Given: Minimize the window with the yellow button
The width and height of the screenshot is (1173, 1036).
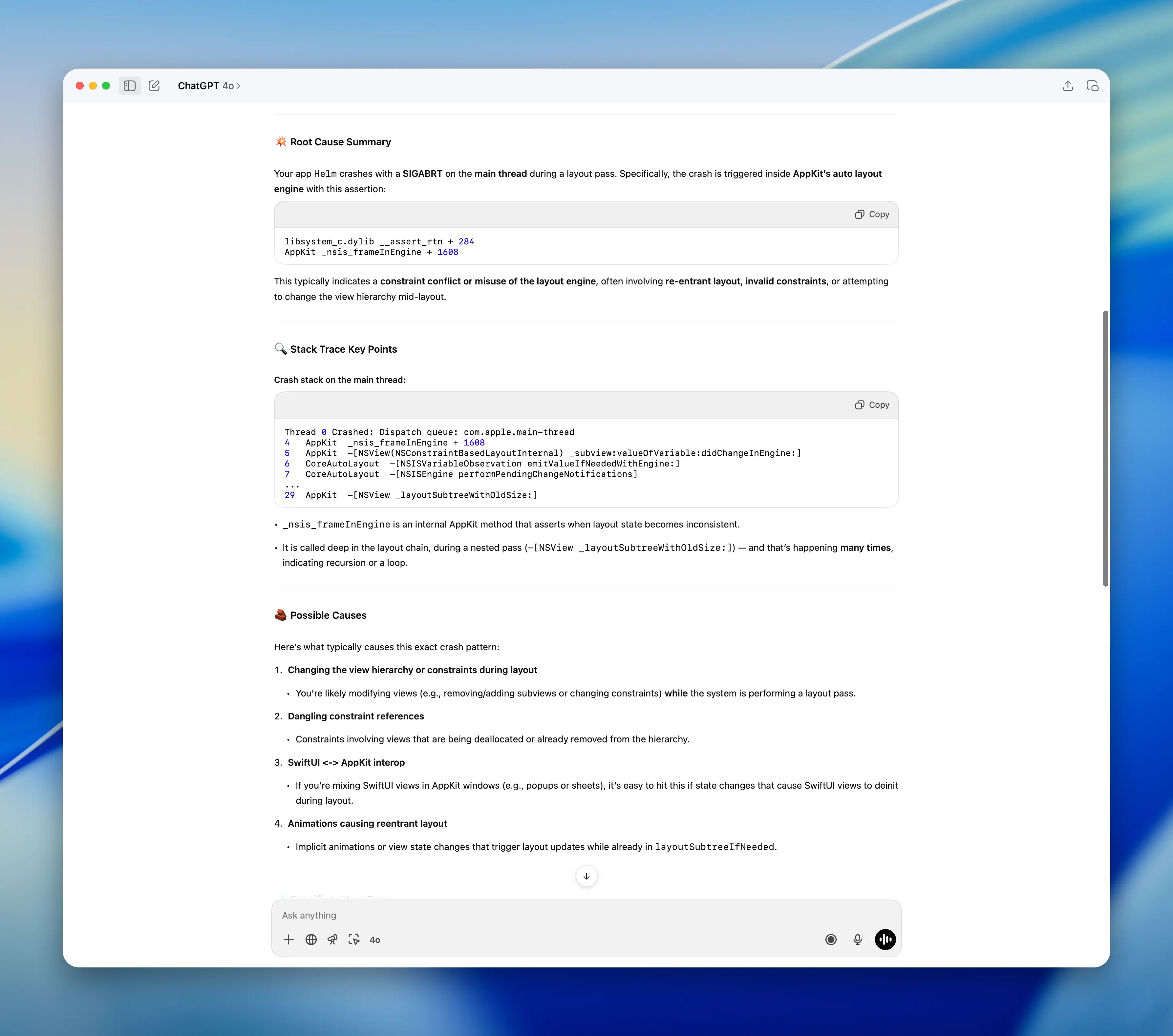Looking at the screenshot, I should point(93,86).
